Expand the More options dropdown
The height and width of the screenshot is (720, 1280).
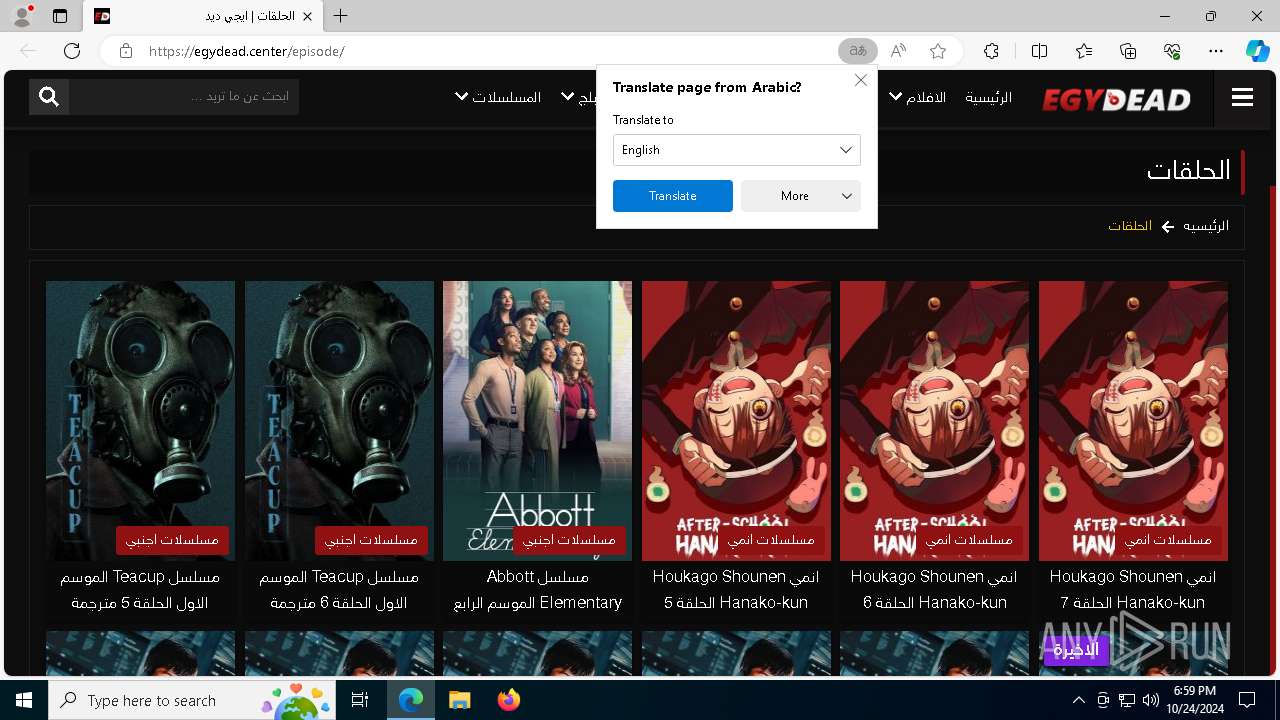(x=801, y=196)
